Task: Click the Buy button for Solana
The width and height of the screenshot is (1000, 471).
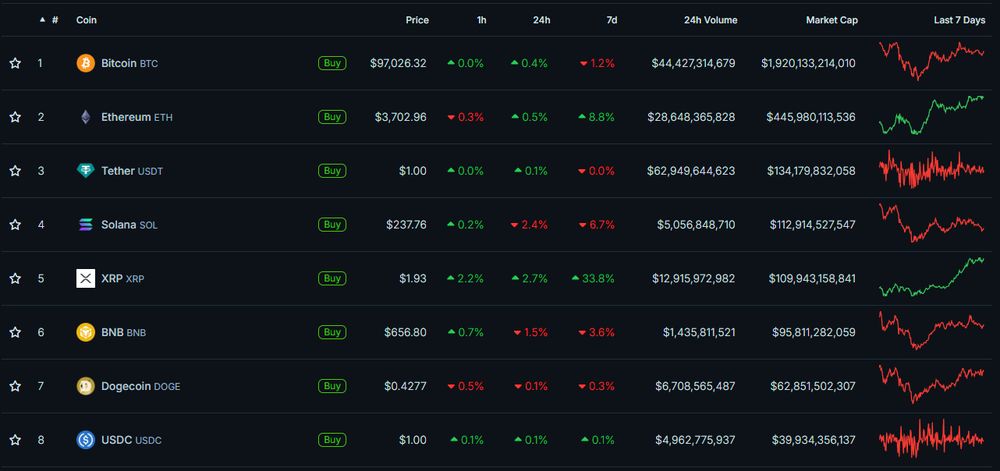Action: coord(332,224)
